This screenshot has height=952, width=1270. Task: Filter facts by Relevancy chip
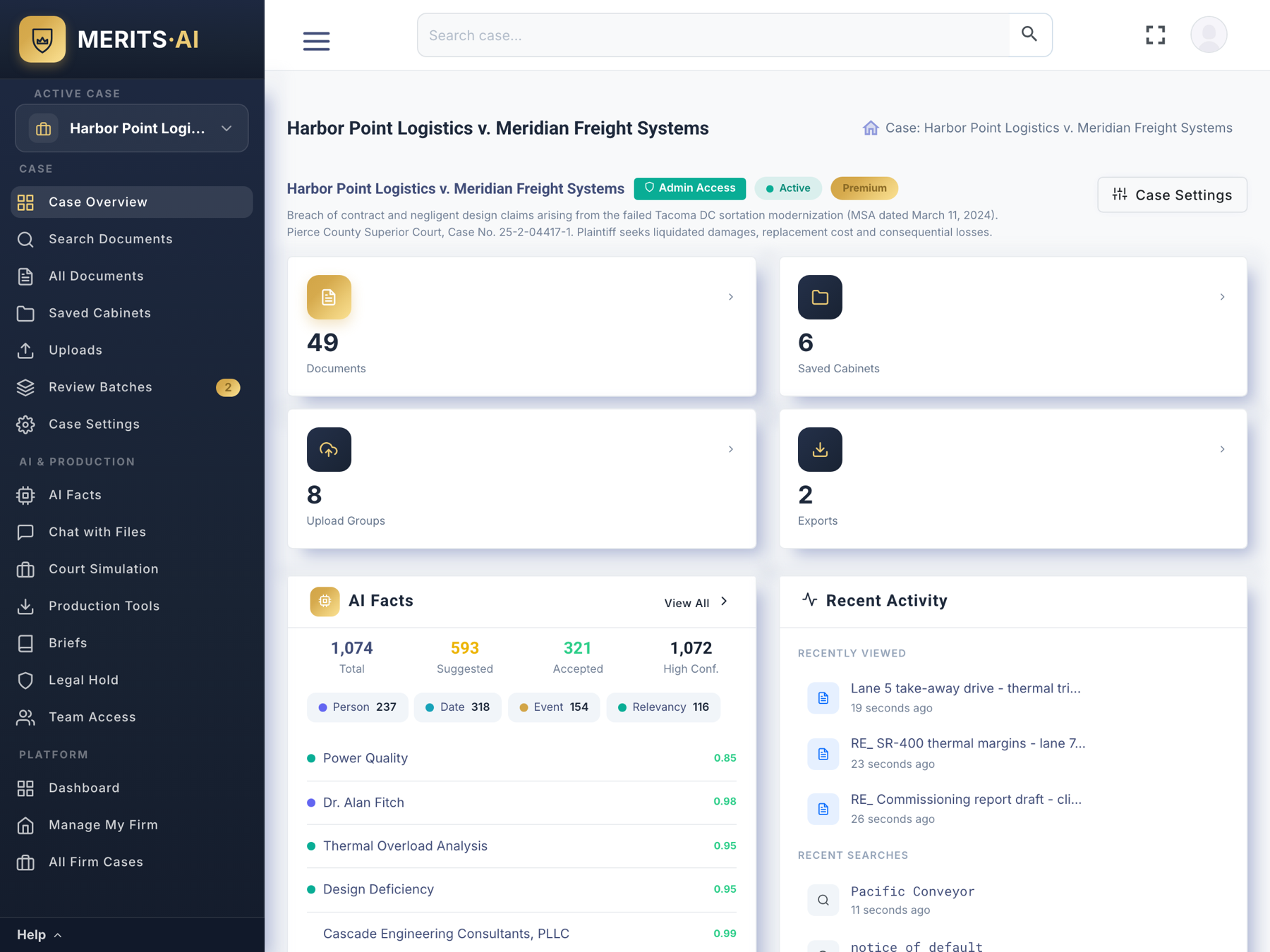coord(663,707)
